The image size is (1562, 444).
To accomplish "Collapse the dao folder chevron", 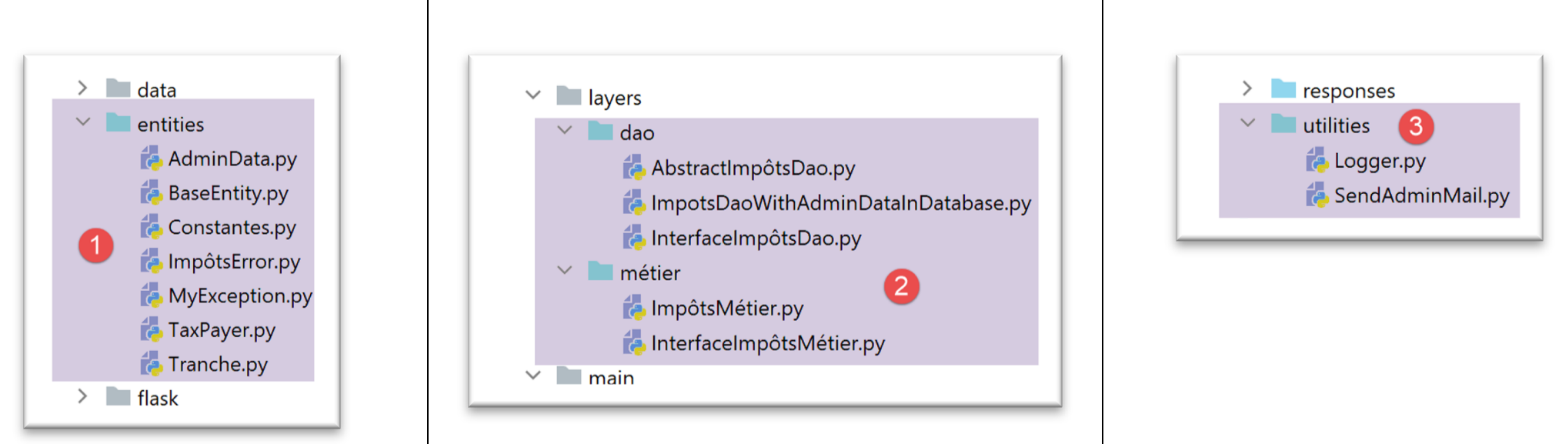I will click(x=563, y=130).
